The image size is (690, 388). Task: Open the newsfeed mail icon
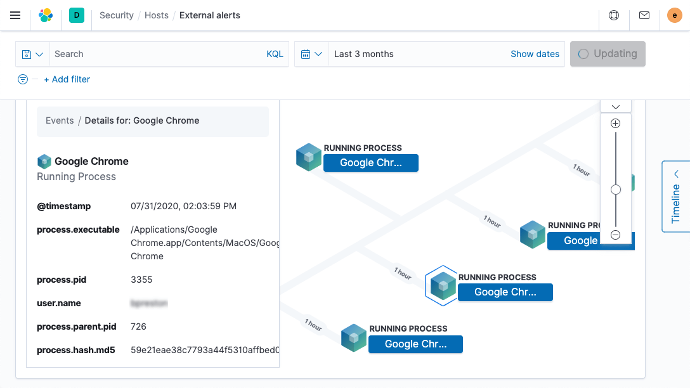[644, 15]
